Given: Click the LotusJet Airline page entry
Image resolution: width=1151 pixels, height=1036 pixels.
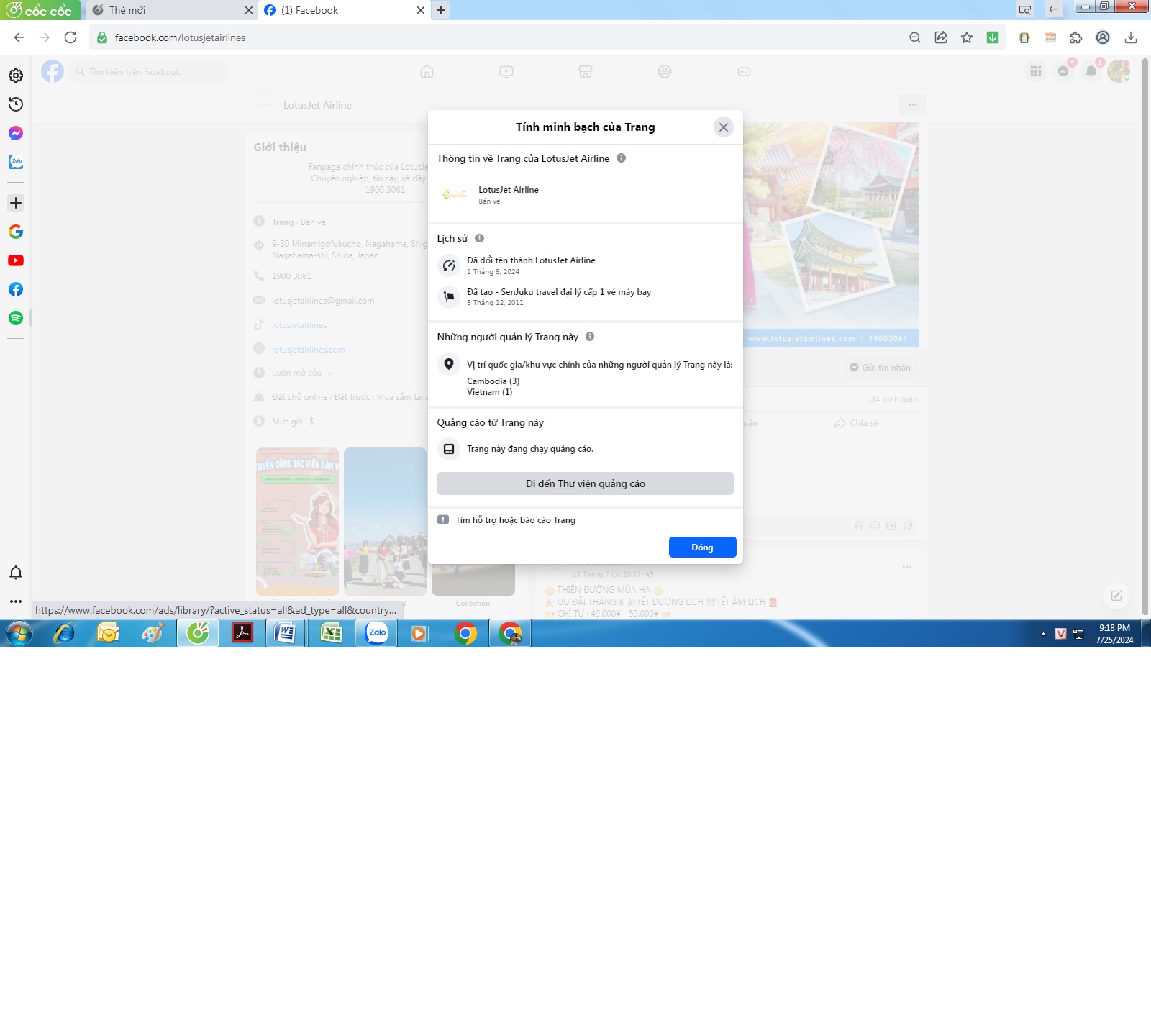Looking at the screenshot, I should click(508, 194).
